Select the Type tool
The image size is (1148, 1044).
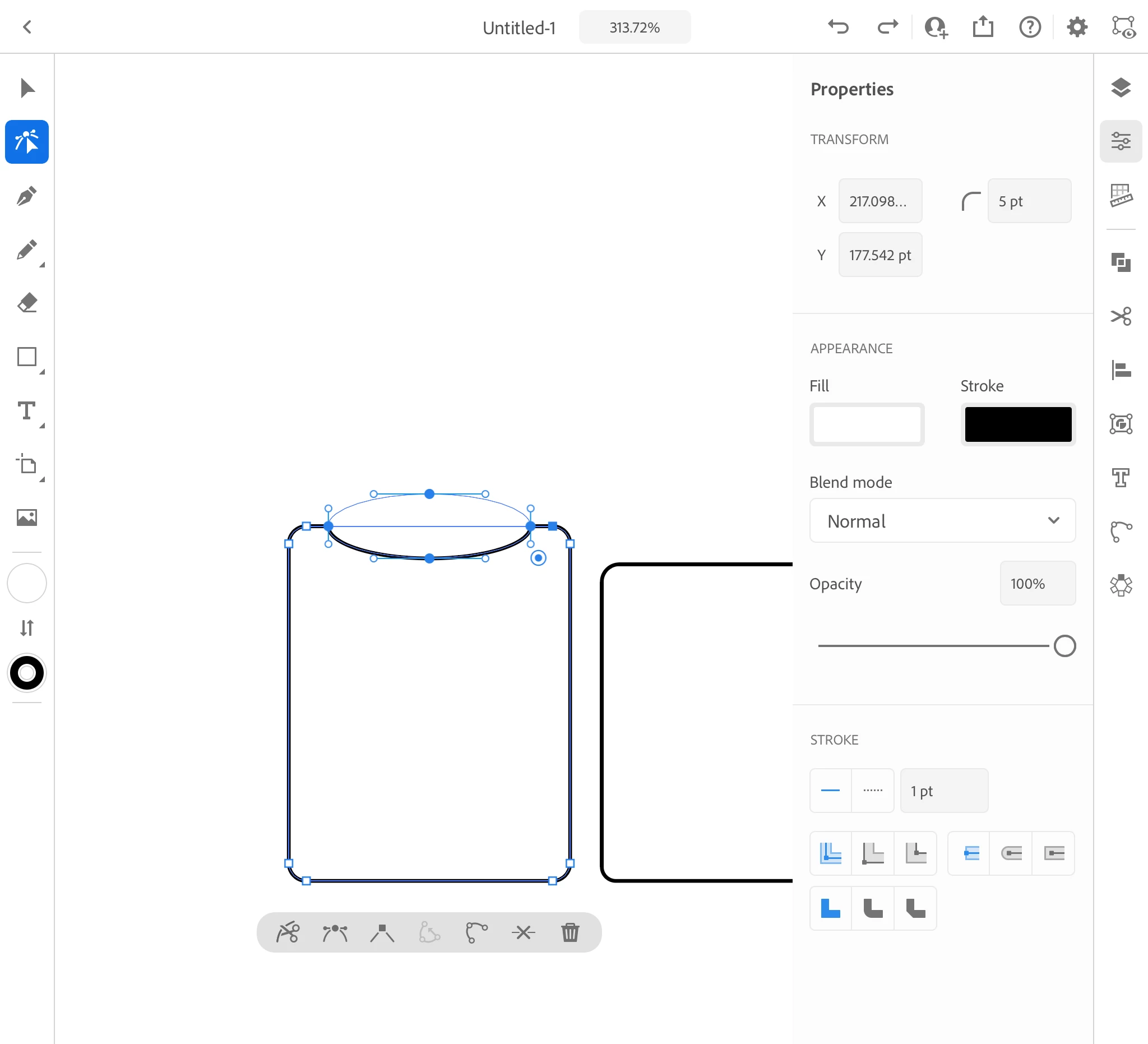(x=27, y=410)
